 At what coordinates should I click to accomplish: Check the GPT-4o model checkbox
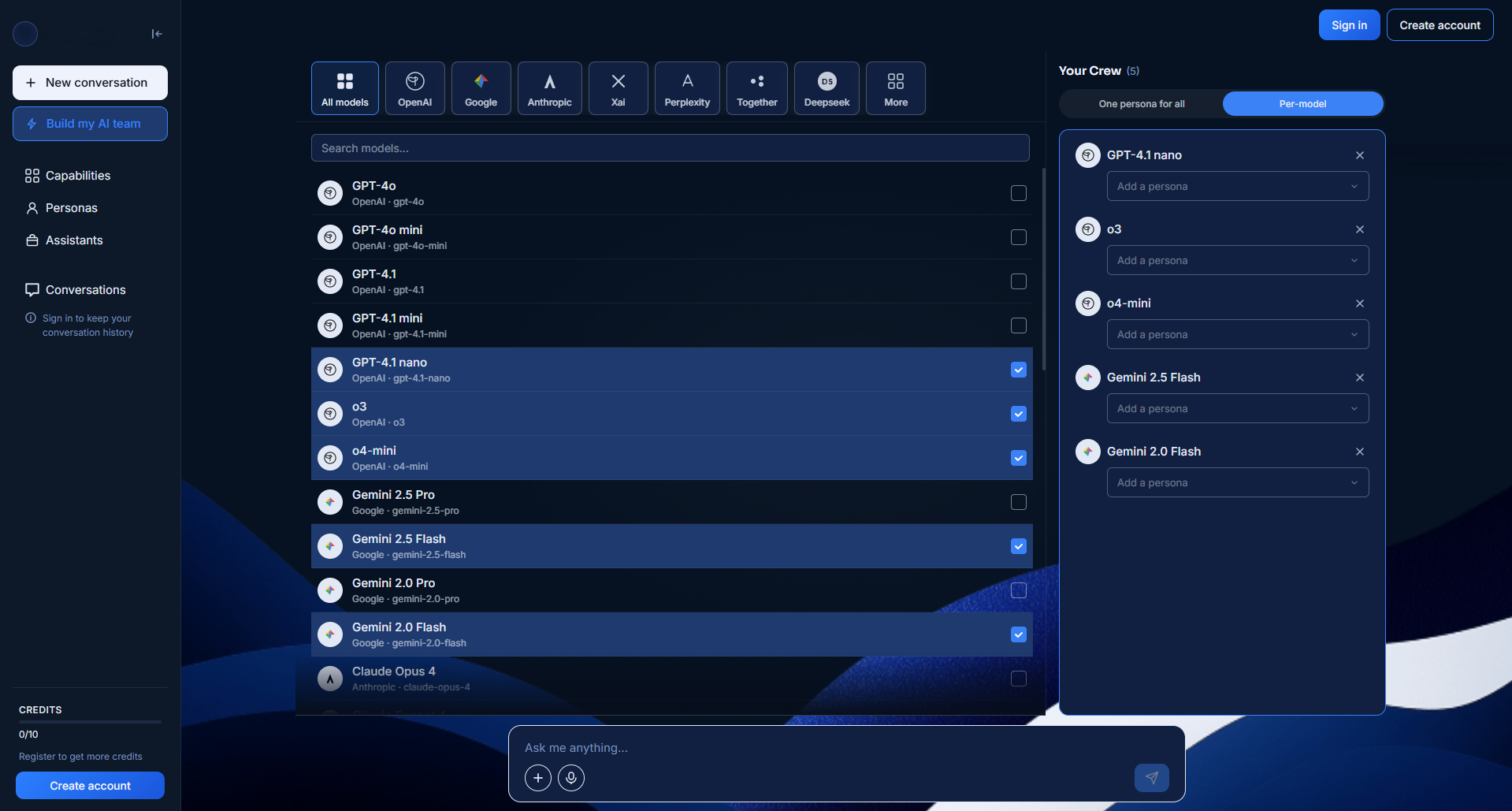click(1019, 193)
